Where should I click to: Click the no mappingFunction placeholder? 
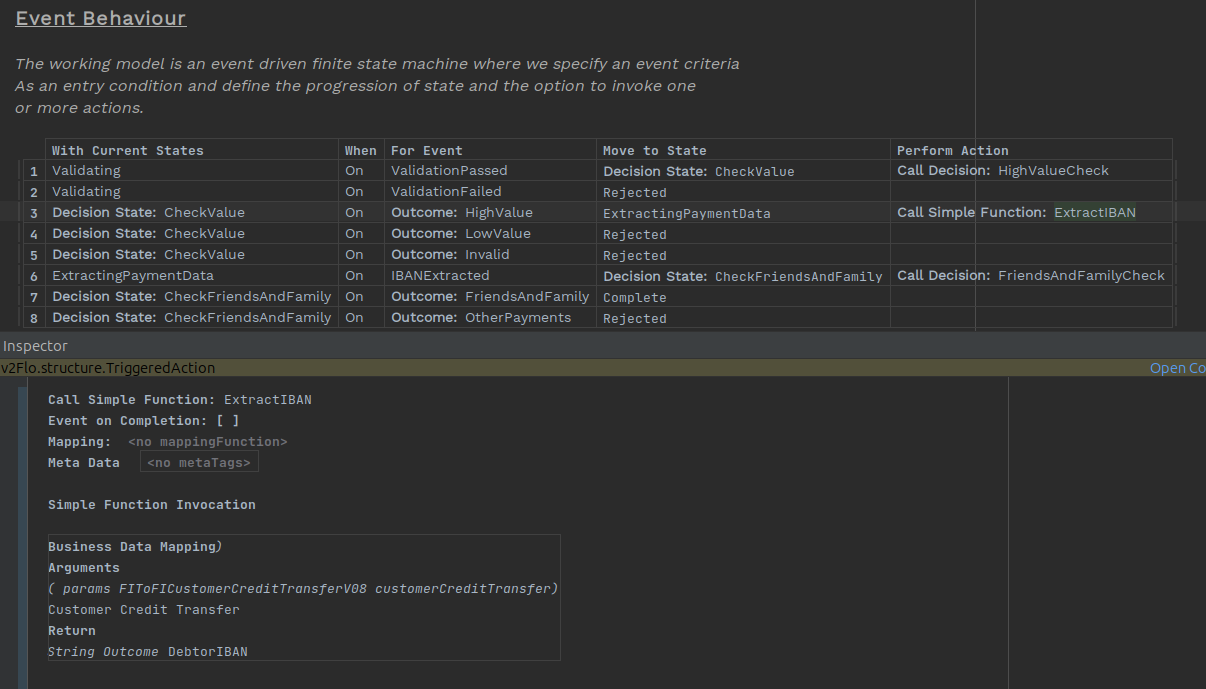point(207,442)
